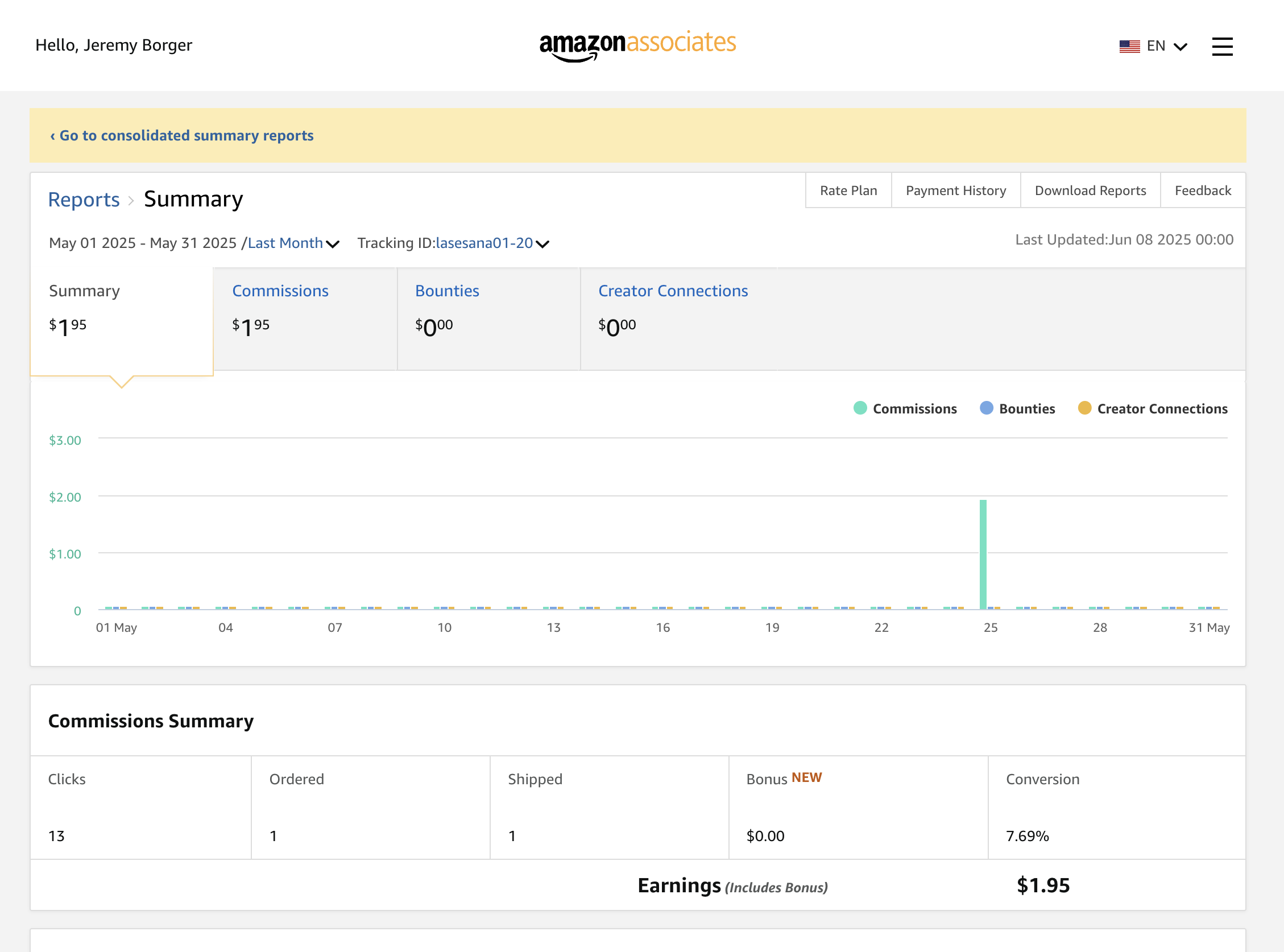Viewport: 1284px width, 952px height.
Task: Click the US flag language icon
Action: 1129,46
